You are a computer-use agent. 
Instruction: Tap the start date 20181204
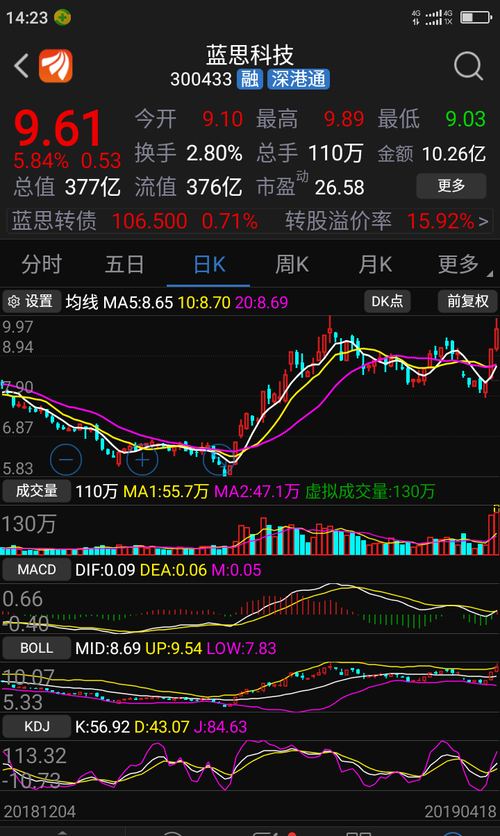39,811
